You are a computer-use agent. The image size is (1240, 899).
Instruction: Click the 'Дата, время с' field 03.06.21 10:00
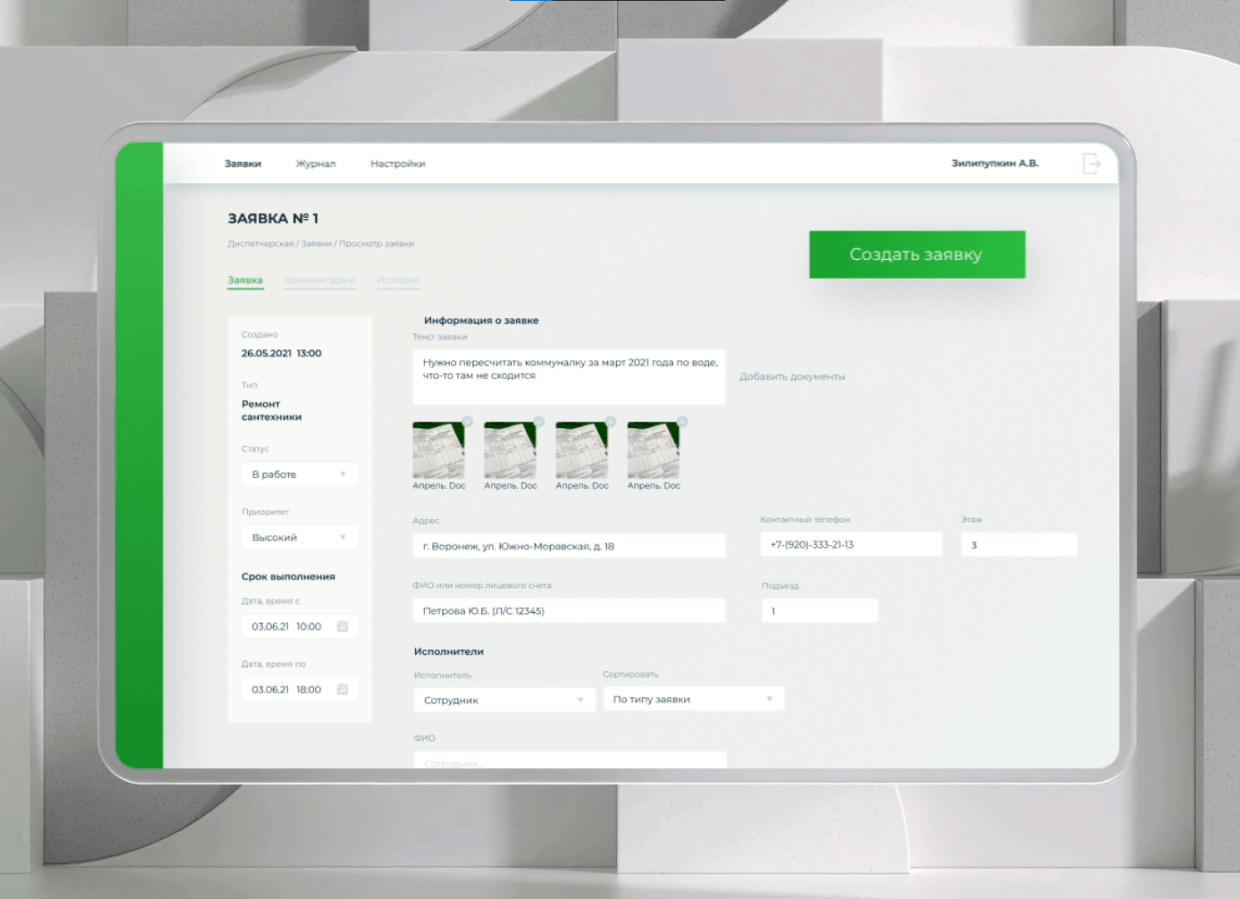tap(299, 627)
